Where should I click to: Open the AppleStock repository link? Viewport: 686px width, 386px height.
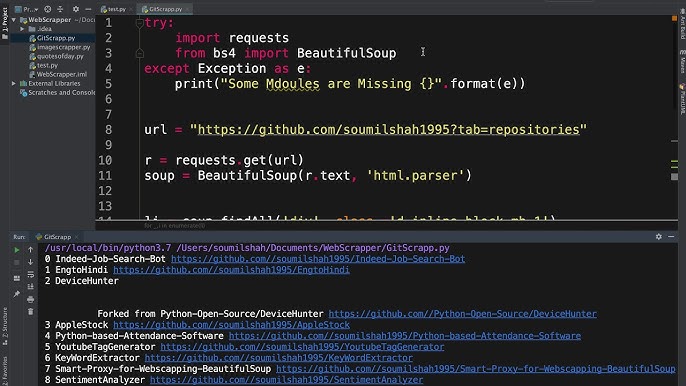[231, 325]
